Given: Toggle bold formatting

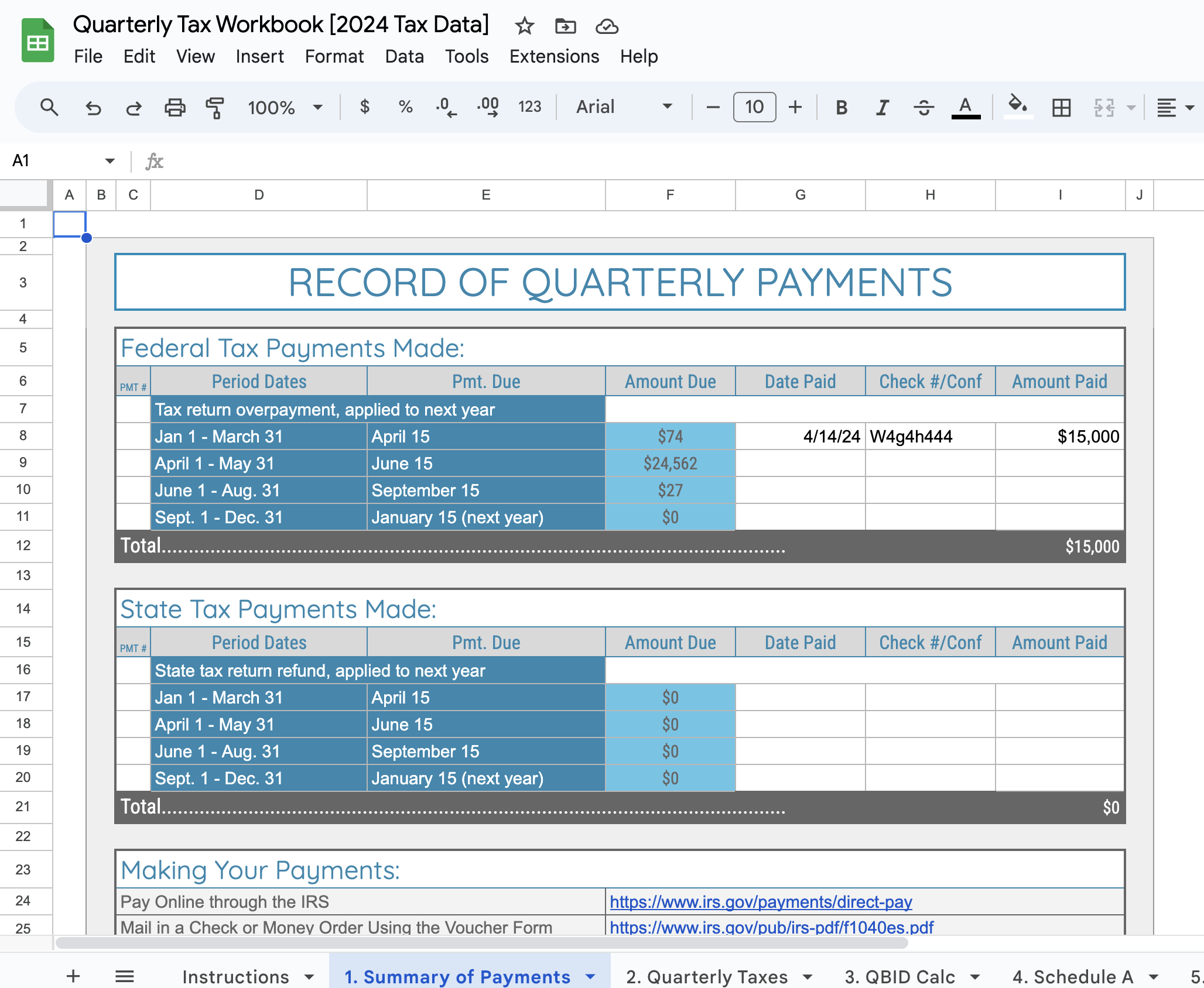Looking at the screenshot, I should click(842, 108).
